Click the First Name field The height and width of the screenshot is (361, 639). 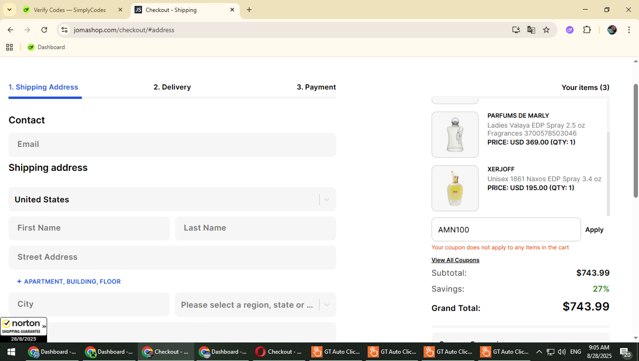(x=89, y=228)
